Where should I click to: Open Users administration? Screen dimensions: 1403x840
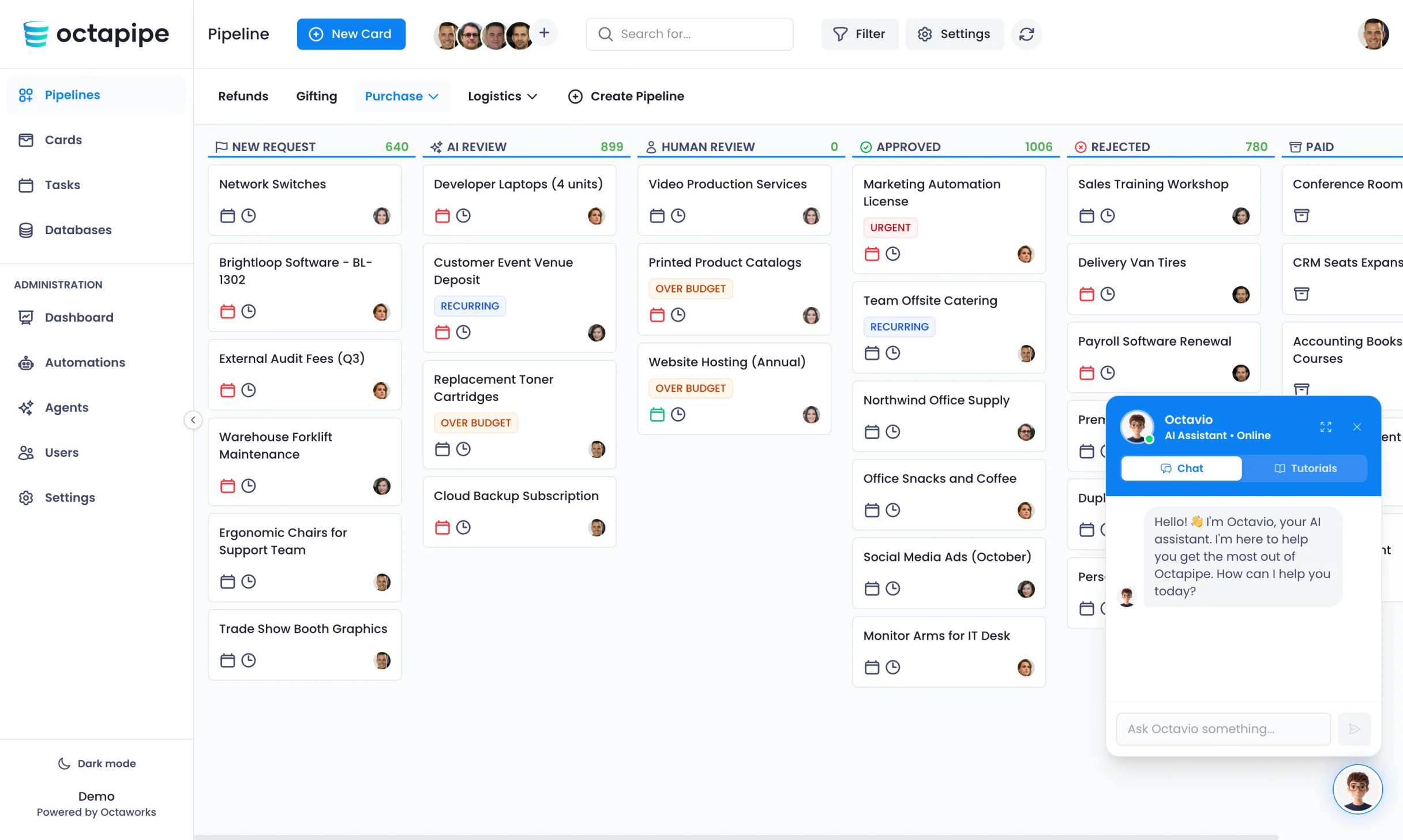[96, 452]
